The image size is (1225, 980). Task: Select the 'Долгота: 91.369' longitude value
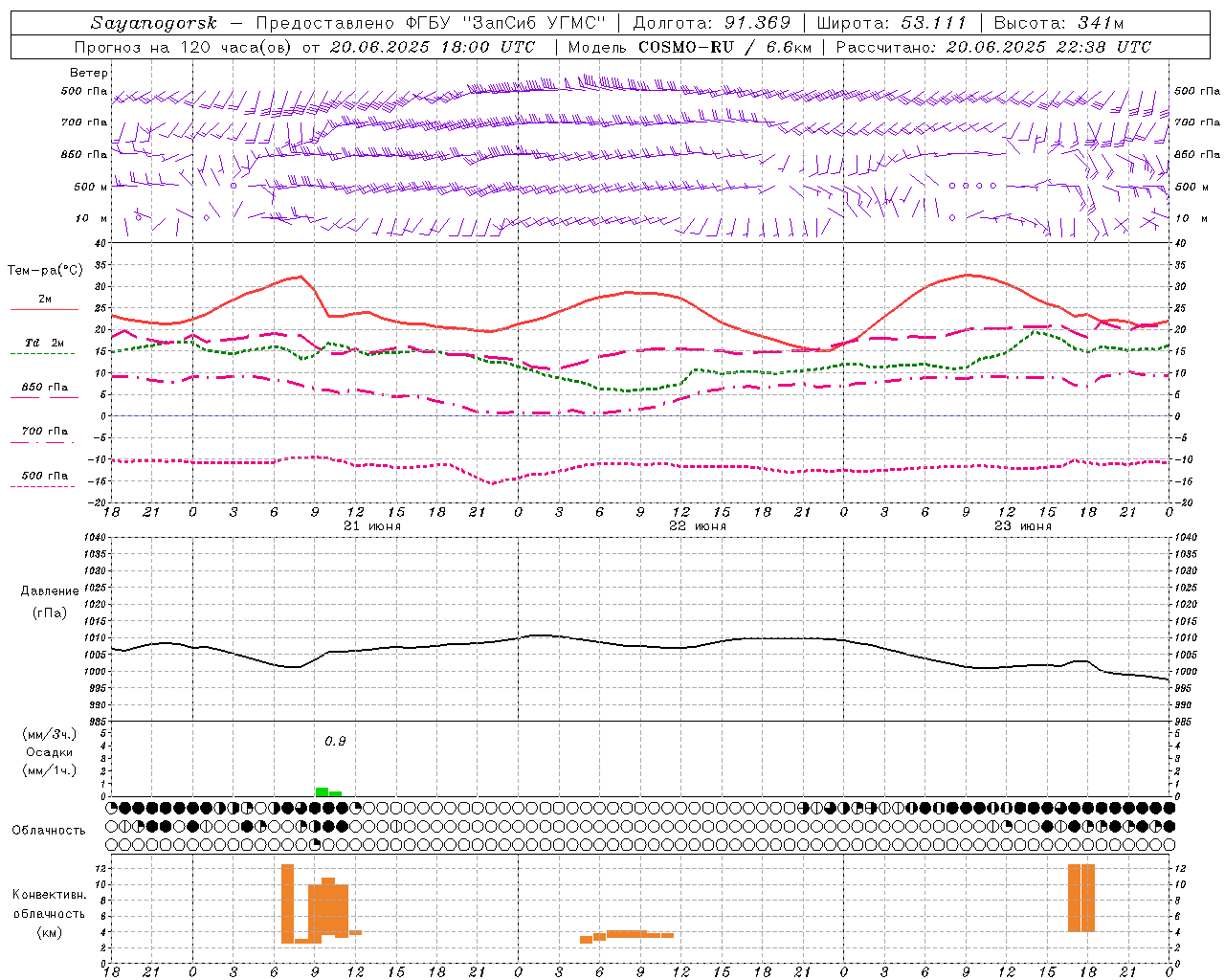click(x=712, y=23)
